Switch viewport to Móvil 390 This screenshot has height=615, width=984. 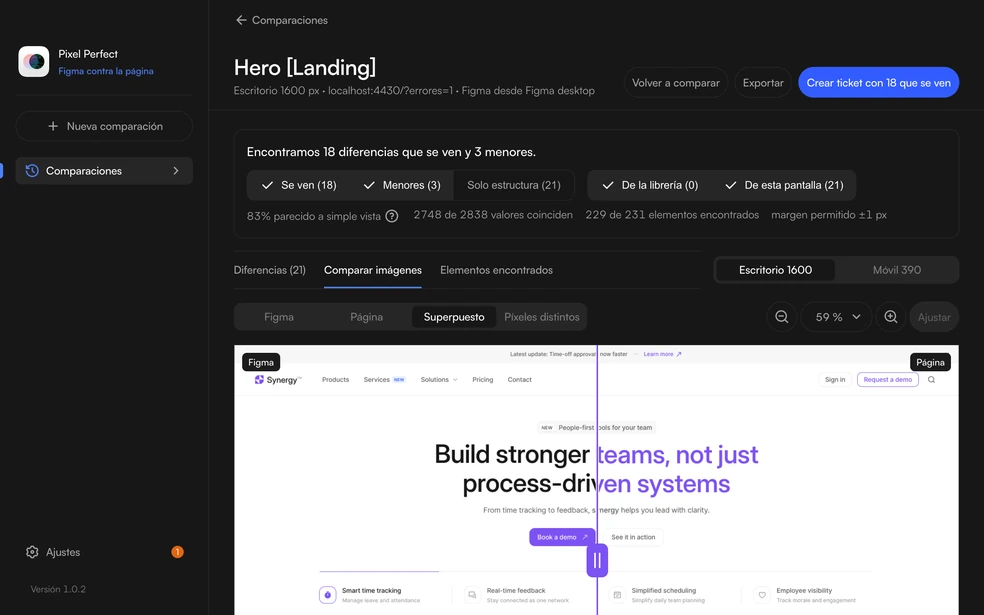pyautogui.click(x=897, y=270)
